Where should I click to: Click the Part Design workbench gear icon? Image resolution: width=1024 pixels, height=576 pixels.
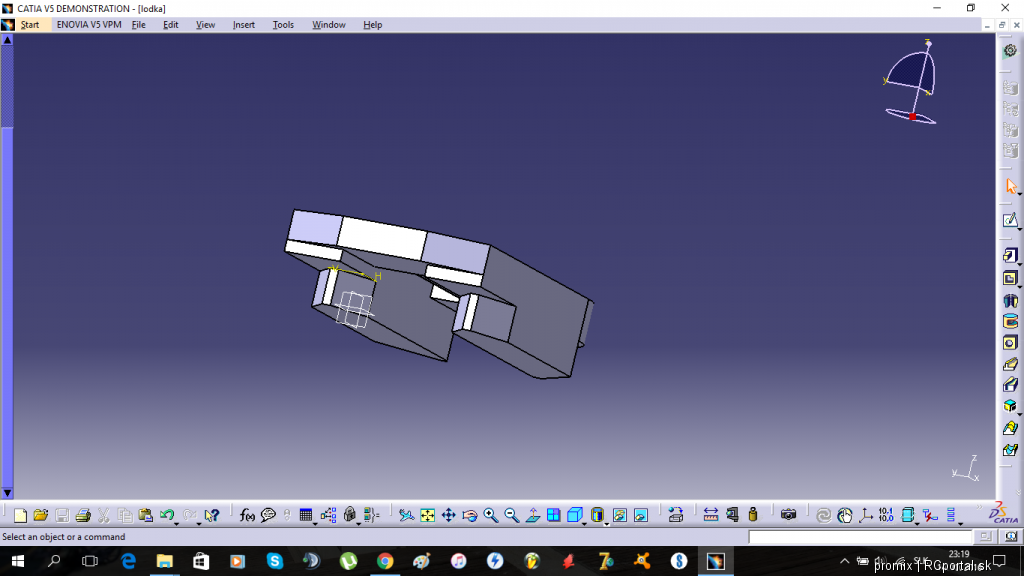pos(1010,50)
